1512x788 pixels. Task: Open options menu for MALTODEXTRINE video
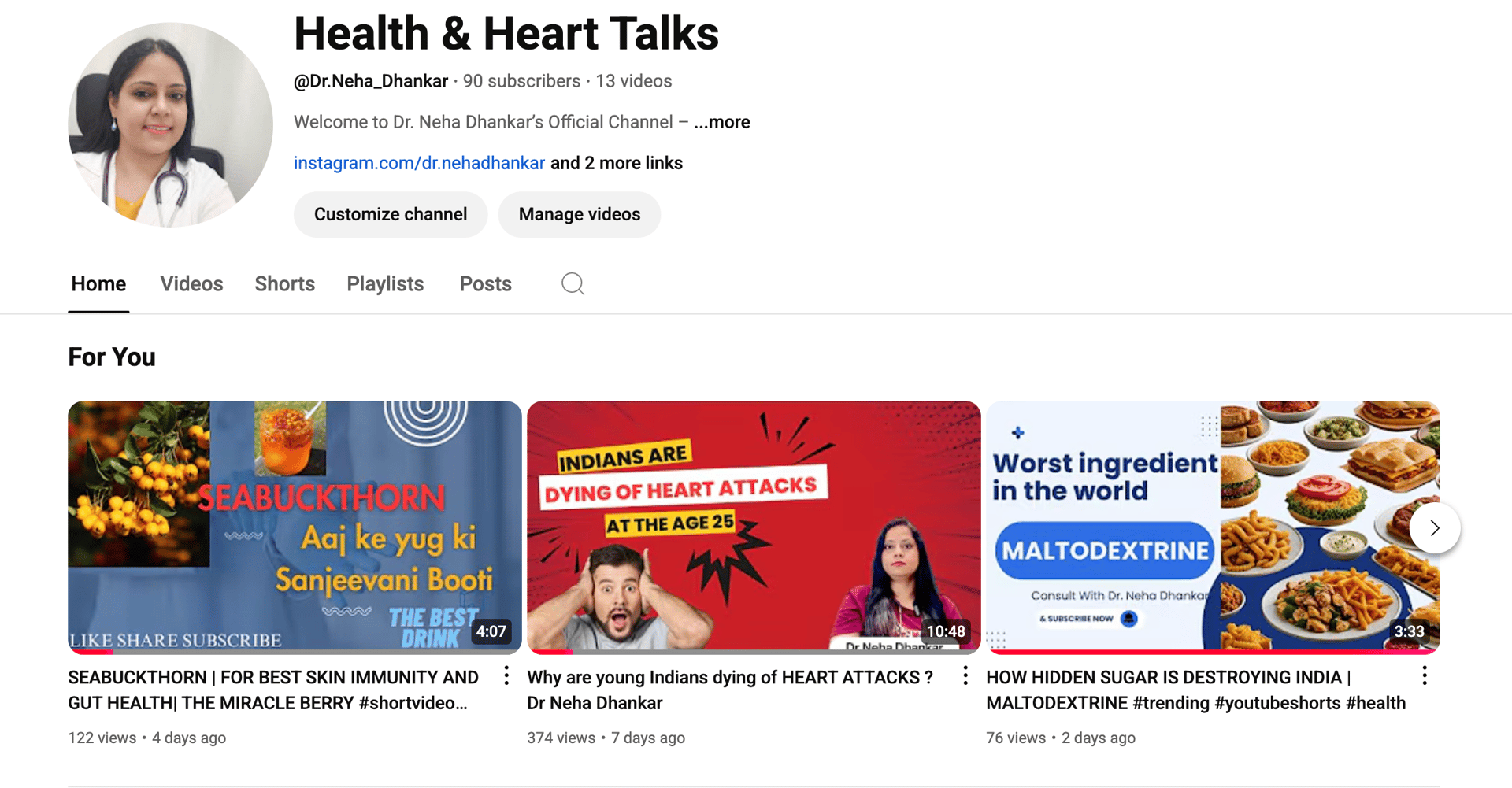point(1425,675)
